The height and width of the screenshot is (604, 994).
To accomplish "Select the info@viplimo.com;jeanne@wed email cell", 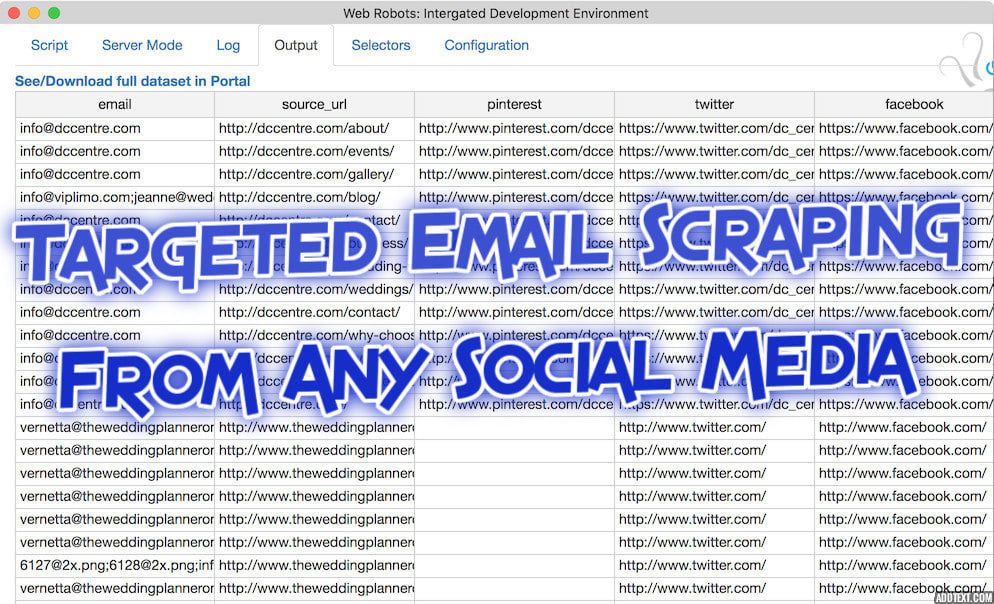I will click(x=115, y=197).
